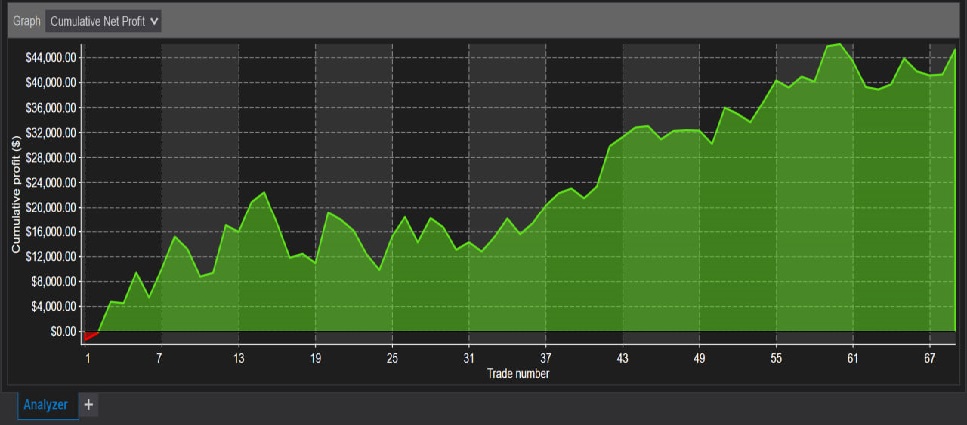Click the $12,000.00 y-axis label

pos(50,256)
